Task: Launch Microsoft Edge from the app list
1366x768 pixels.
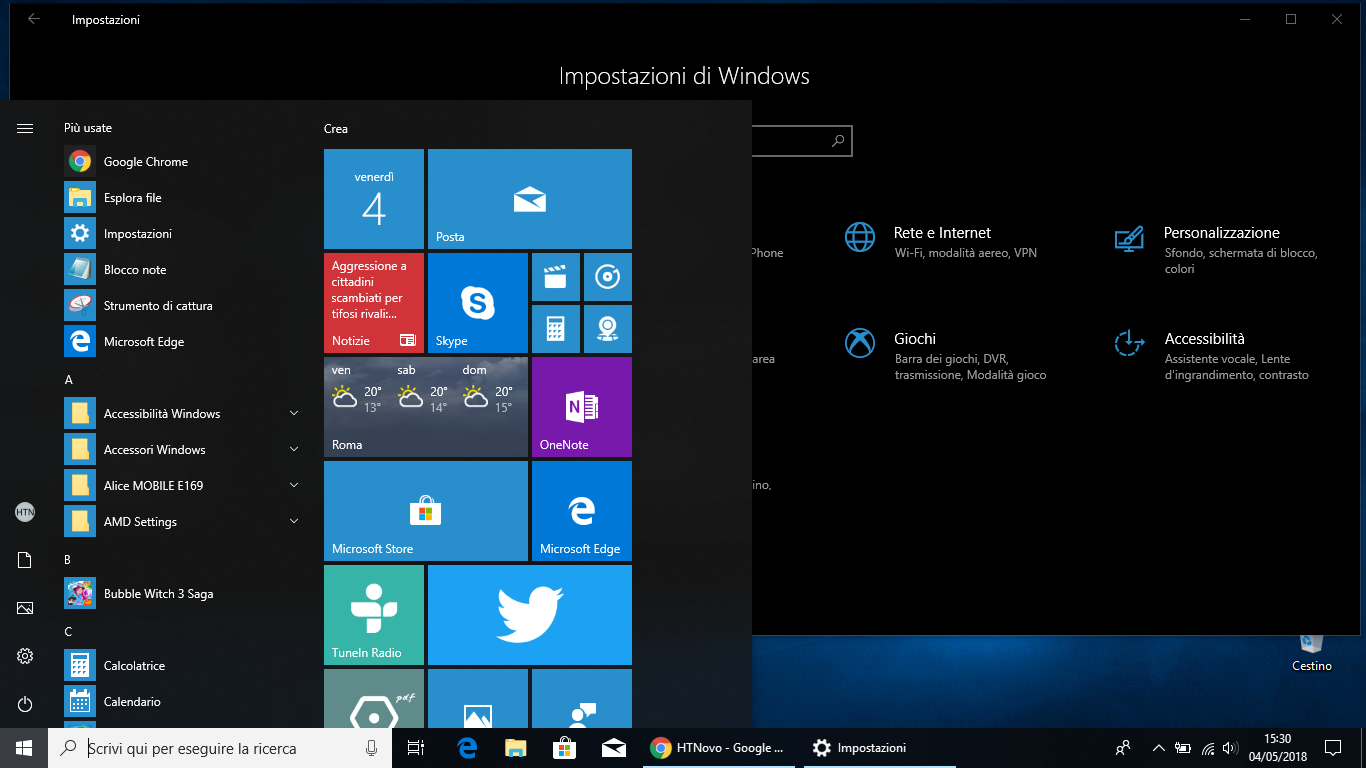Action: click(182, 342)
